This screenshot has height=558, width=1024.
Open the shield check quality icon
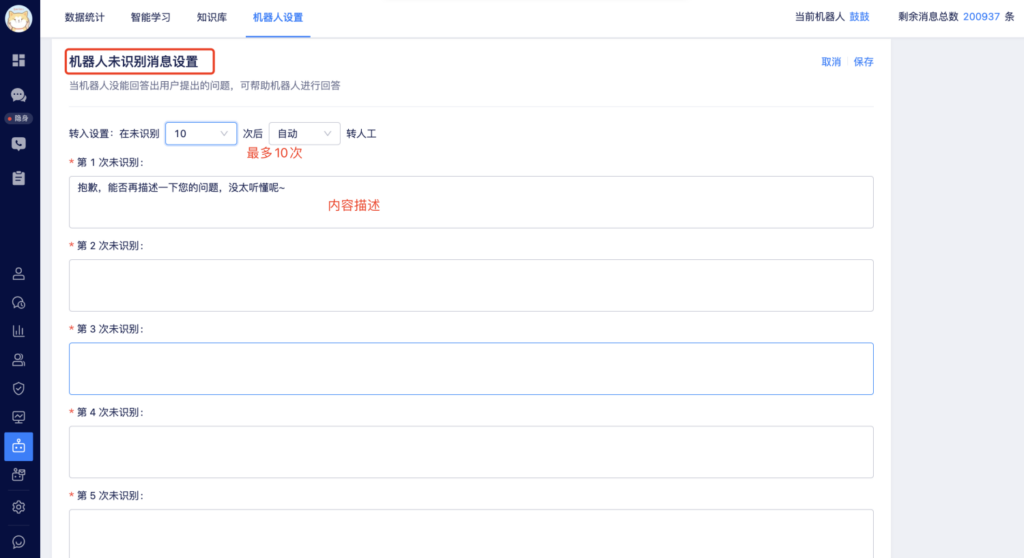18,389
